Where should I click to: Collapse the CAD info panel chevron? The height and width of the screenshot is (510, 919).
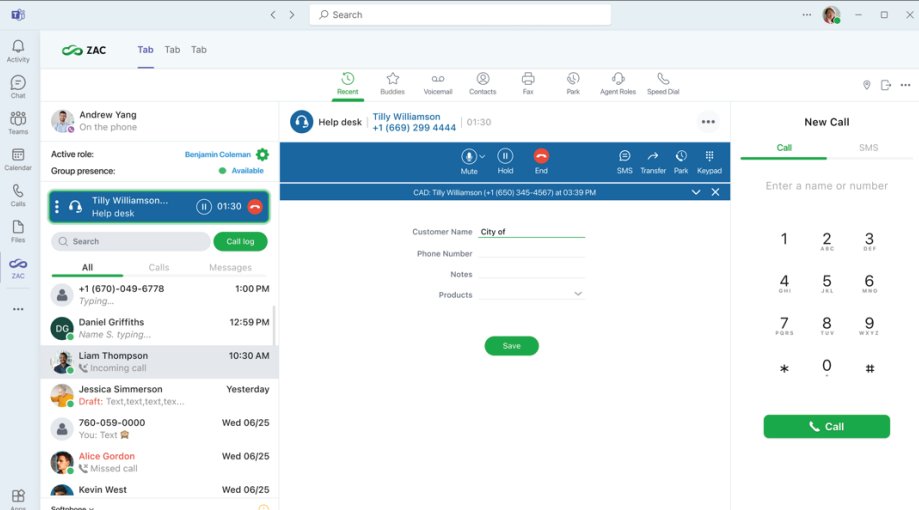[696, 192]
